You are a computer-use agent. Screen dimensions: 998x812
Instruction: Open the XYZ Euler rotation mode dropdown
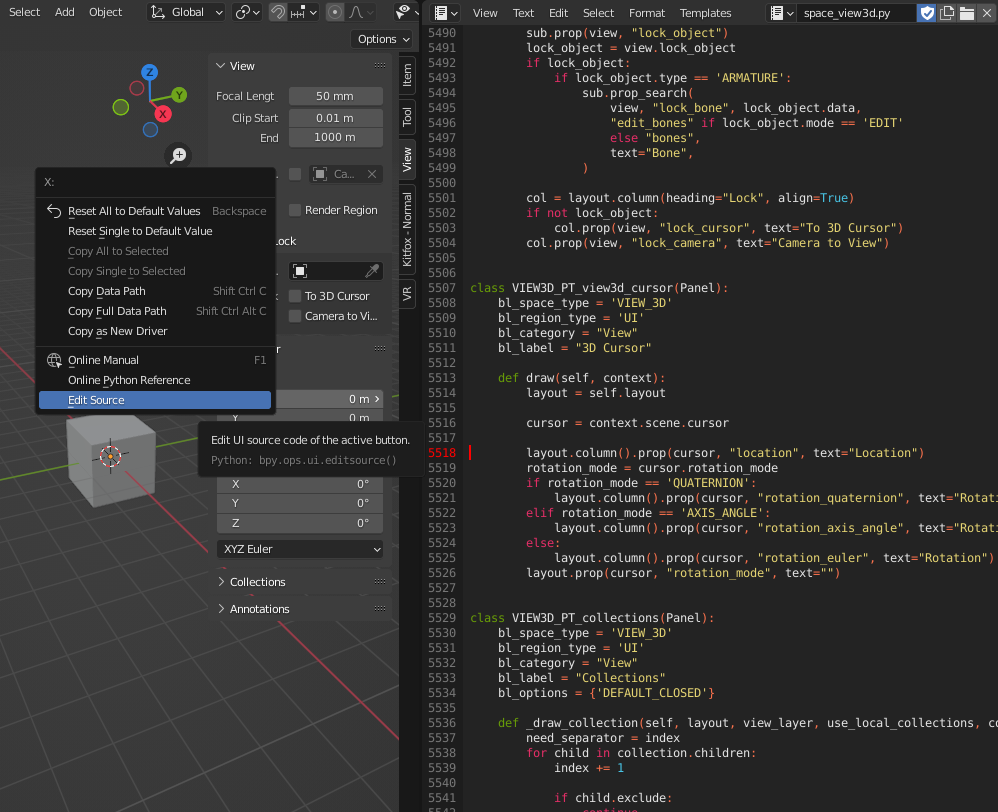coord(300,549)
